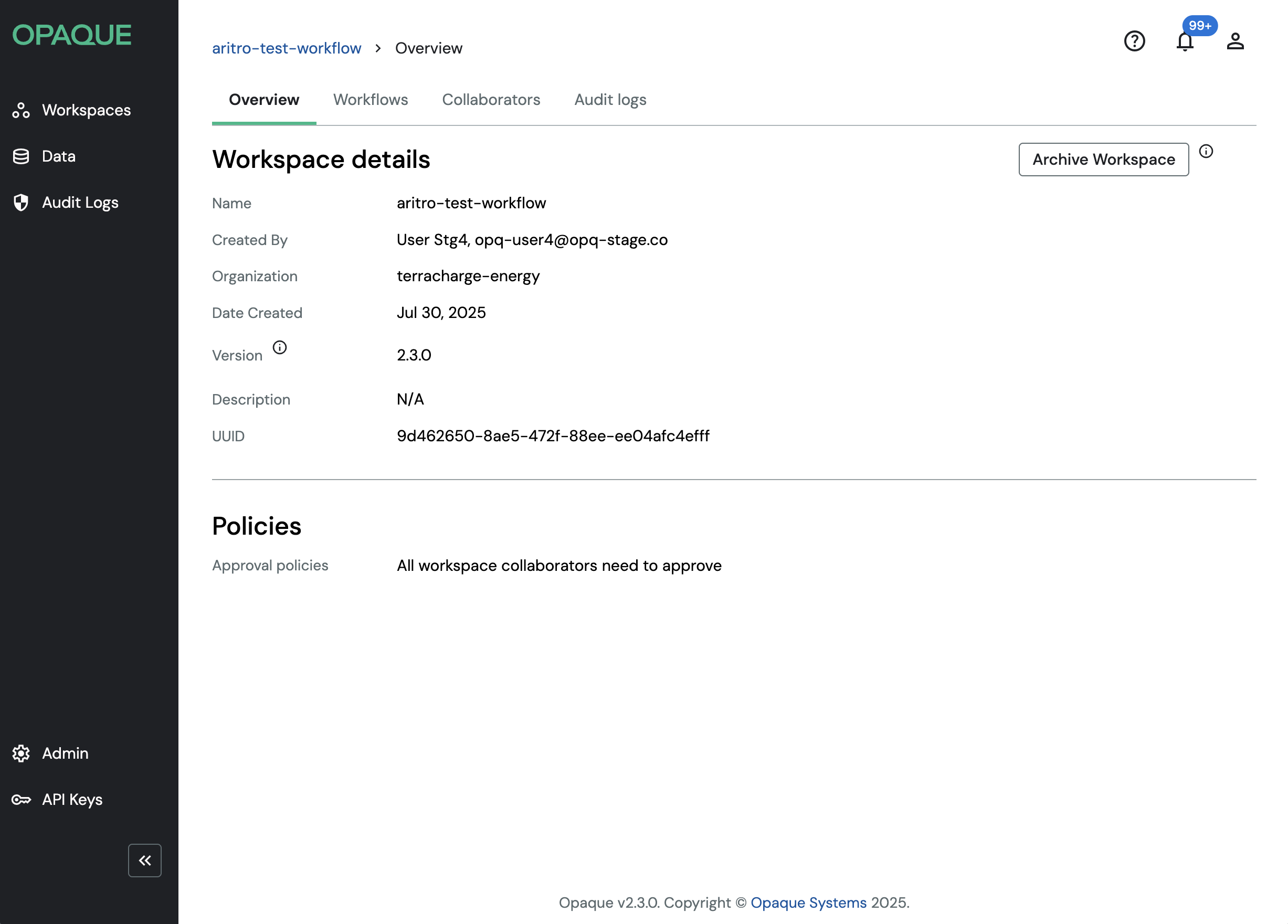
Task: Select the Overview tab
Action: [x=263, y=100]
